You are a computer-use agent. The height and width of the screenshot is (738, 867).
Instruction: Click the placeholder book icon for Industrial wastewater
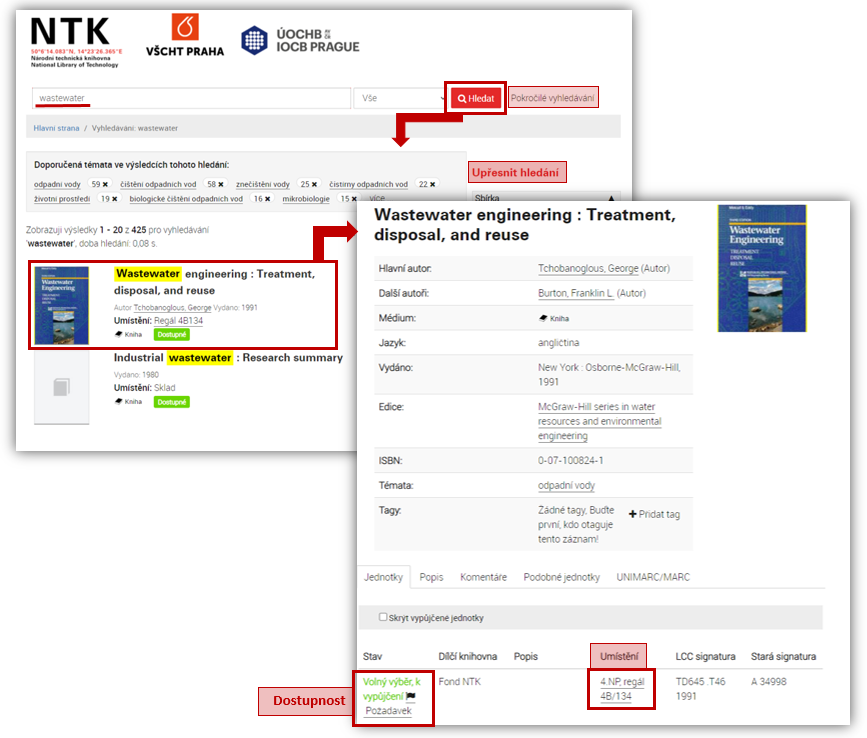[x=61, y=387]
